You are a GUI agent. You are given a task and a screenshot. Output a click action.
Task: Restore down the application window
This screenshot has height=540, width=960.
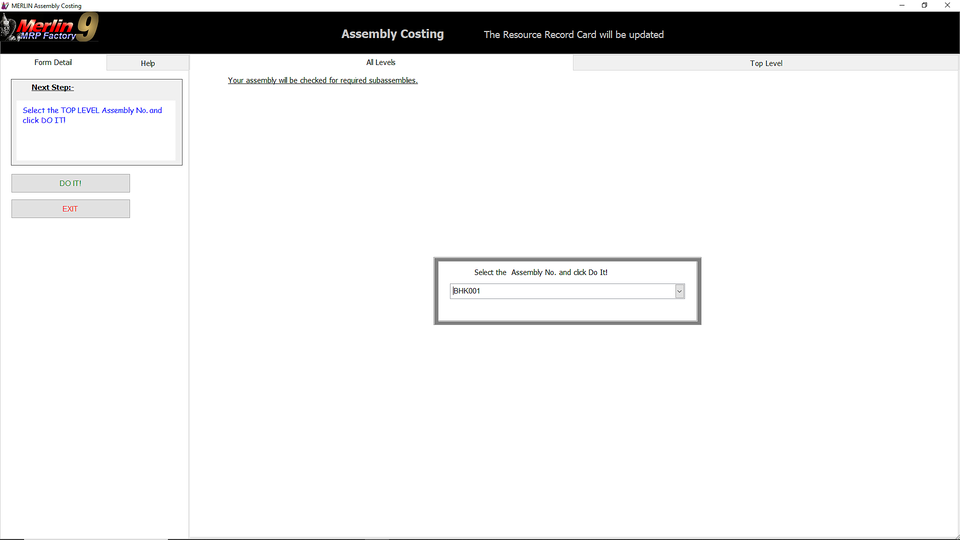coord(924,5)
